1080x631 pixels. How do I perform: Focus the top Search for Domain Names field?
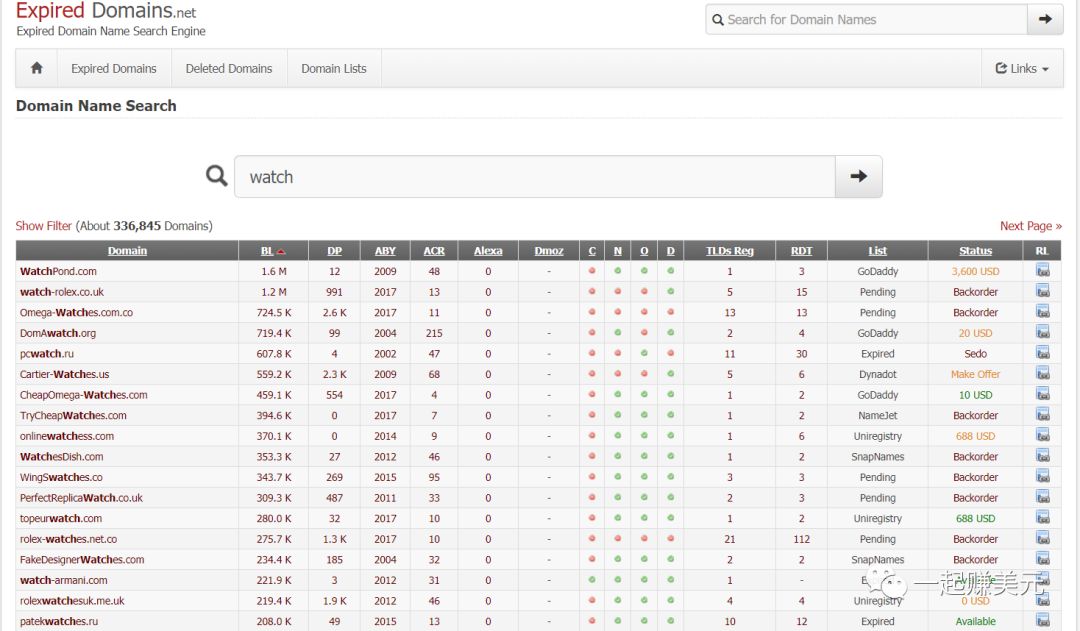pos(866,19)
